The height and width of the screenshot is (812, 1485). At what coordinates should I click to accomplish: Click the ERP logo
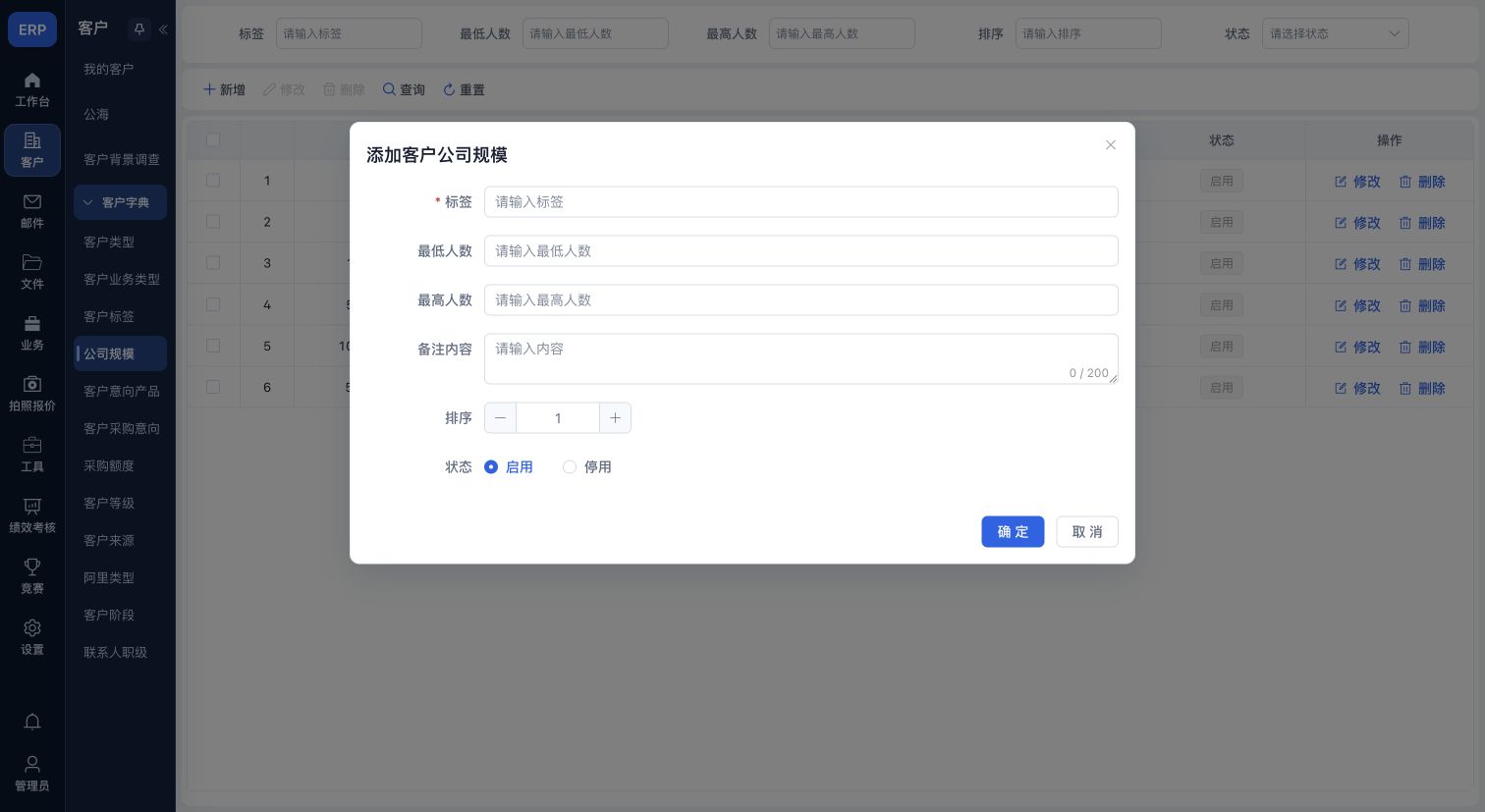click(32, 29)
